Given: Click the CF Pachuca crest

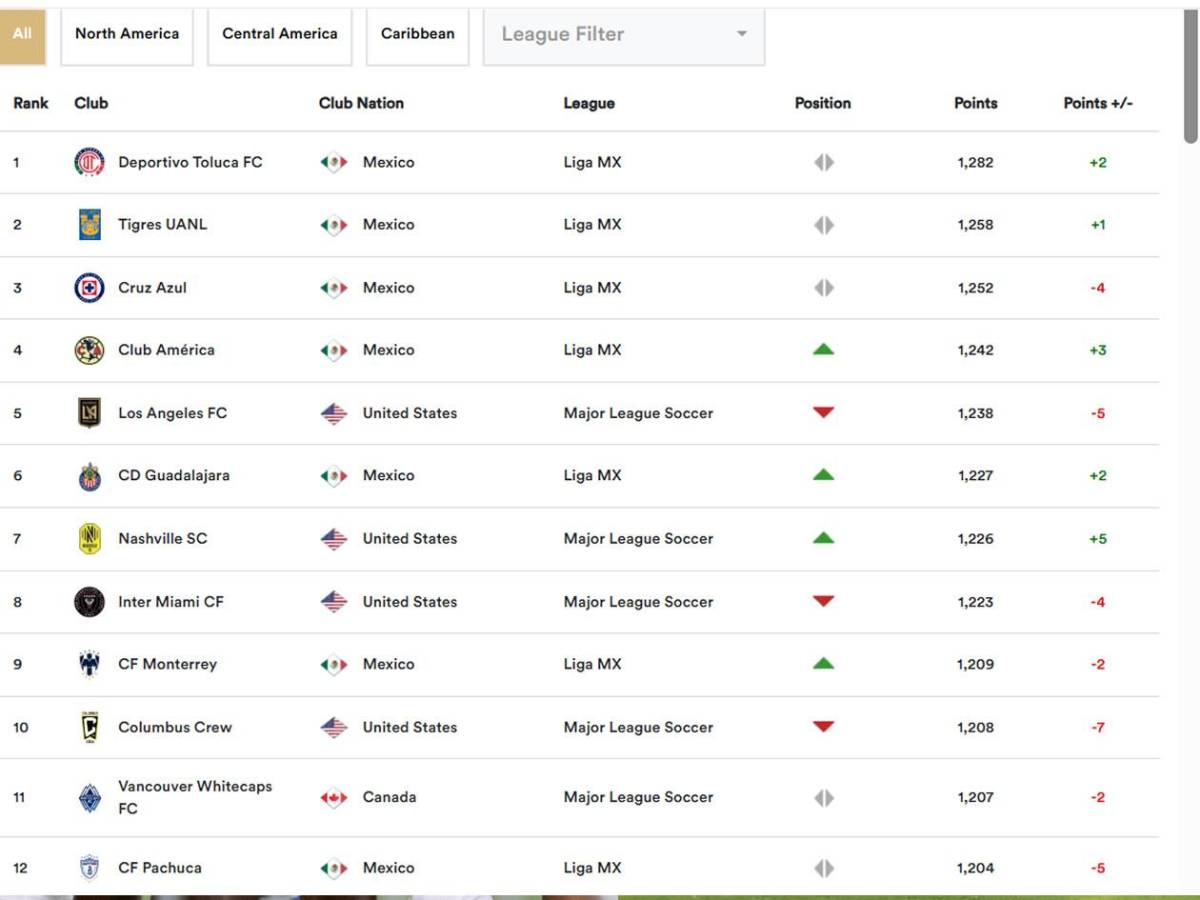Looking at the screenshot, I should (89, 868).
